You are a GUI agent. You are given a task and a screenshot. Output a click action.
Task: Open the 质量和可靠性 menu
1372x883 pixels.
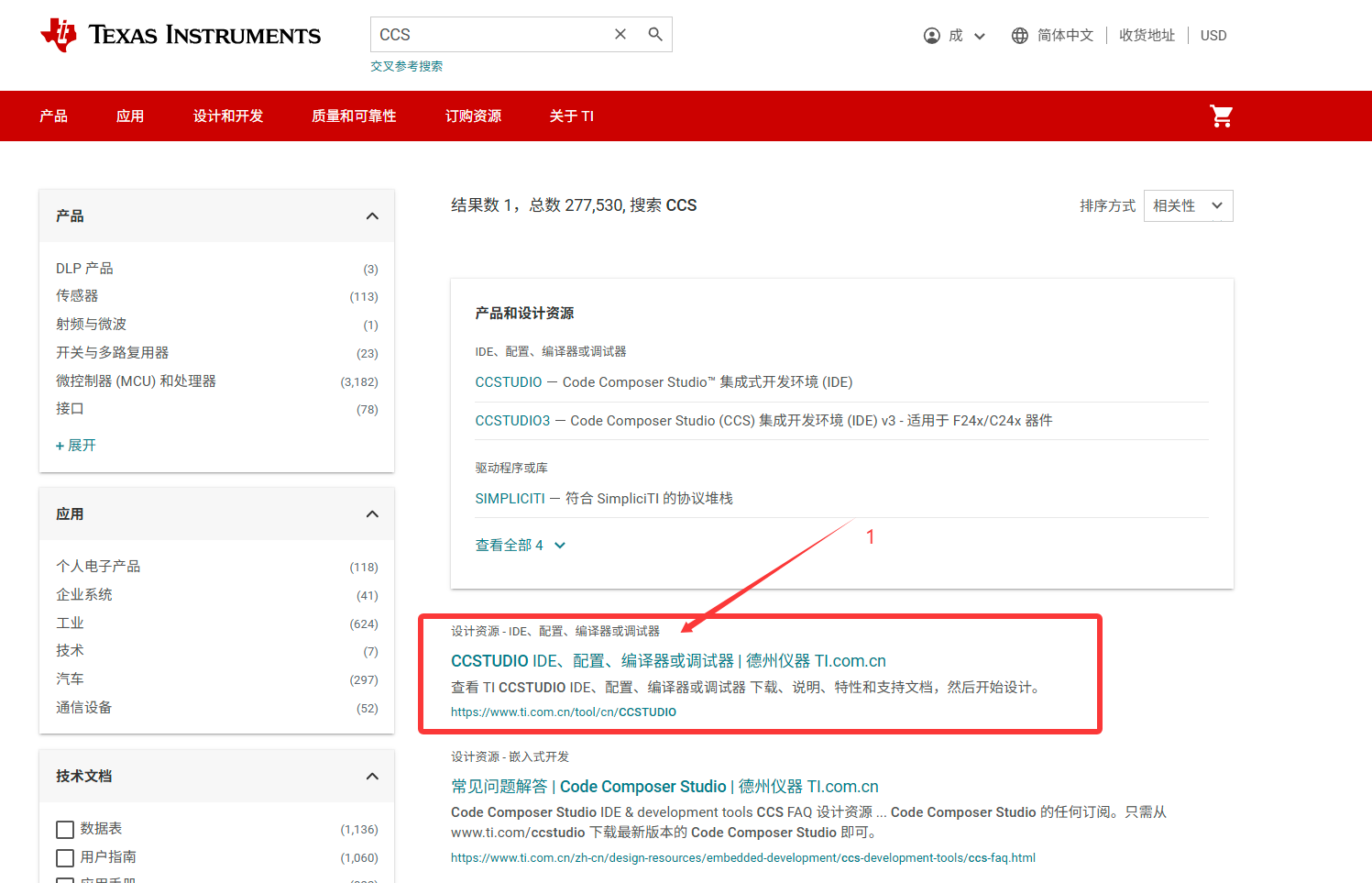pyautogui.click(x=354, y=116)
